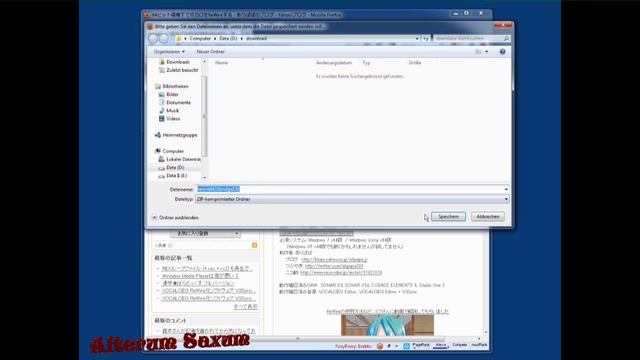Click the Änderungsdatum column header
The height and width of the screenshot is (360, 640).
coord(334,63)
